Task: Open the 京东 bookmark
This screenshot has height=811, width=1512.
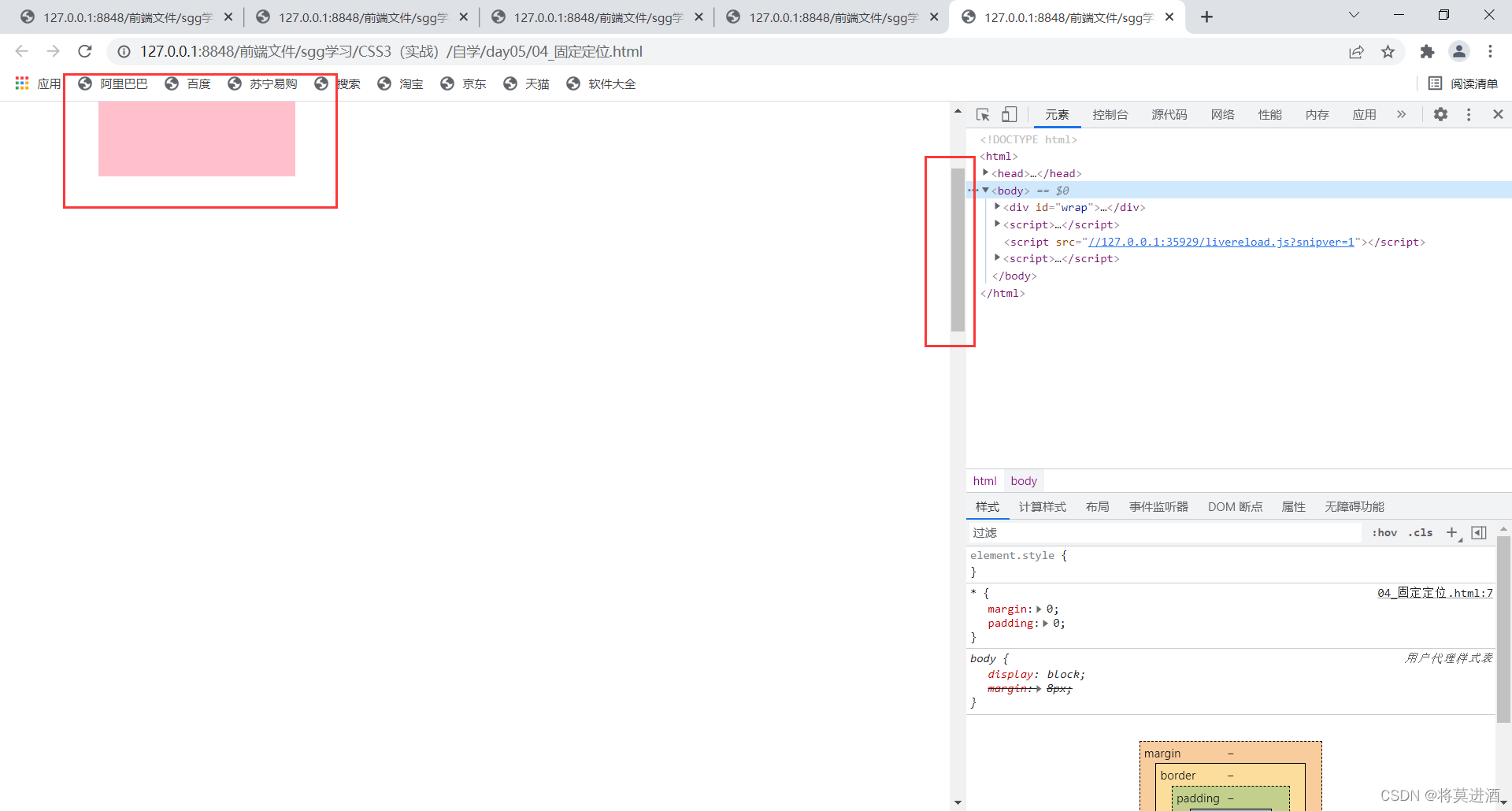Action: (x=463, y=83)
